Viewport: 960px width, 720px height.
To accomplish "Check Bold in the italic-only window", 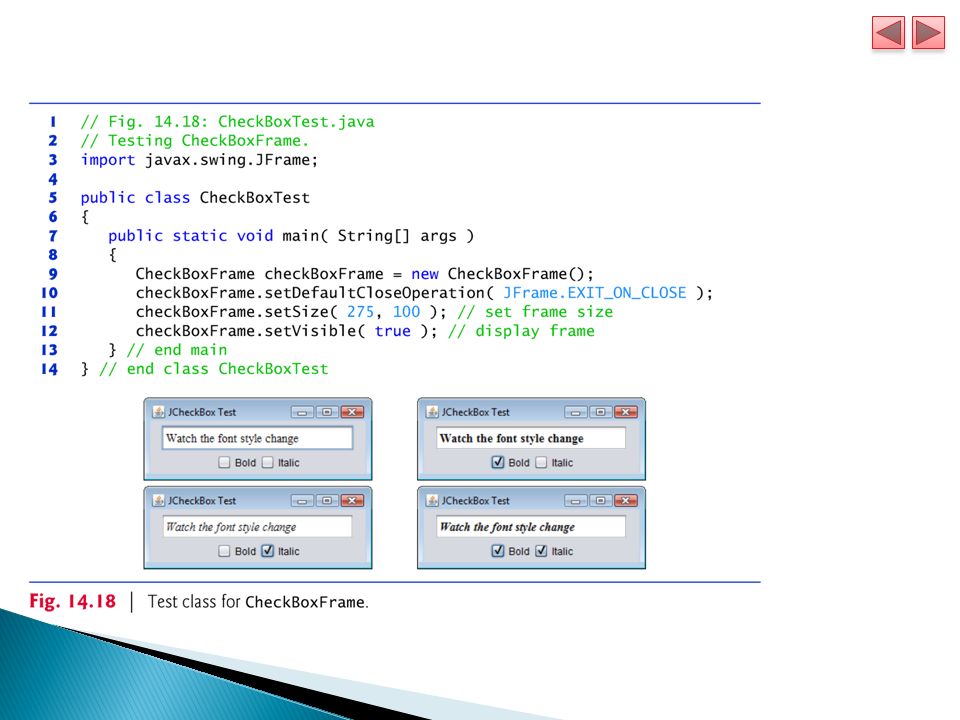I will (x=224, y=551).
